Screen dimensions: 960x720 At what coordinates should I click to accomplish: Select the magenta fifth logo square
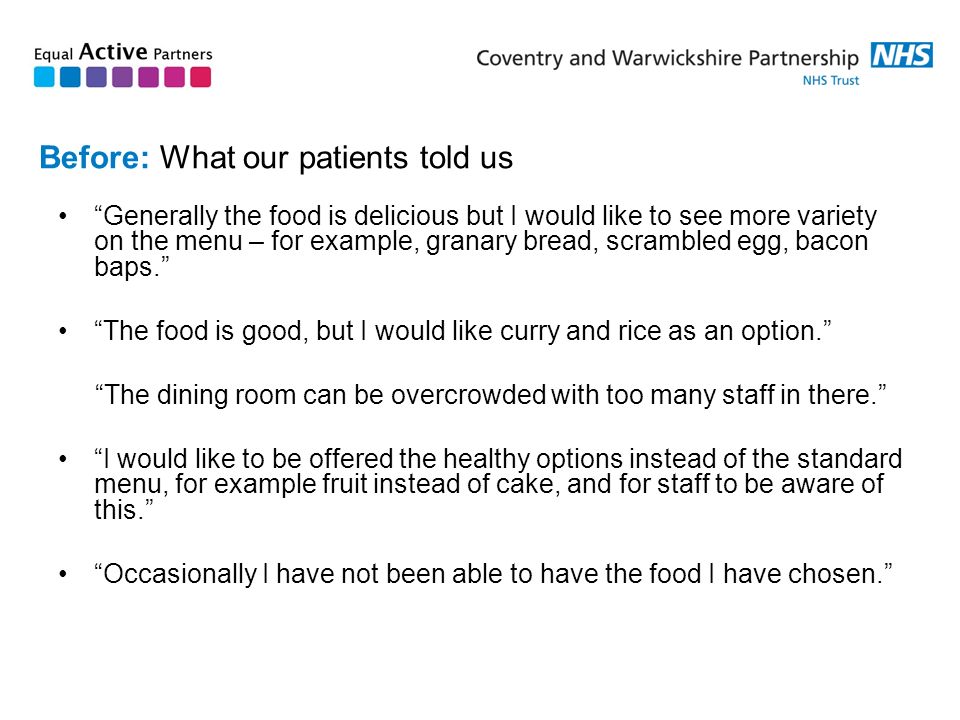click(149, 77)
